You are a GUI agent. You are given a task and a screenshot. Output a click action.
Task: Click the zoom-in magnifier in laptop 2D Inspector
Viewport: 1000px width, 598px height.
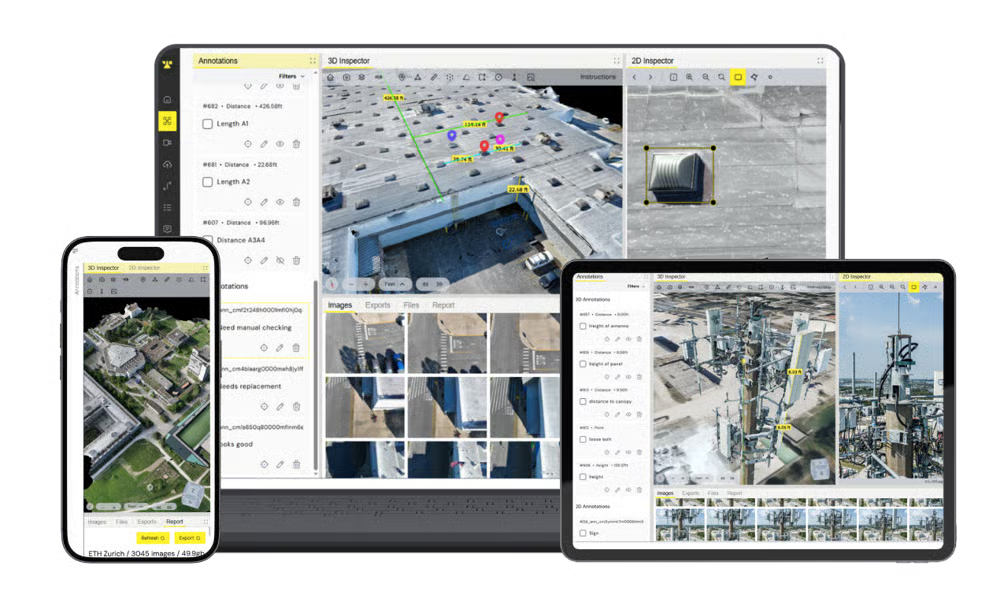tap(689, 77)
